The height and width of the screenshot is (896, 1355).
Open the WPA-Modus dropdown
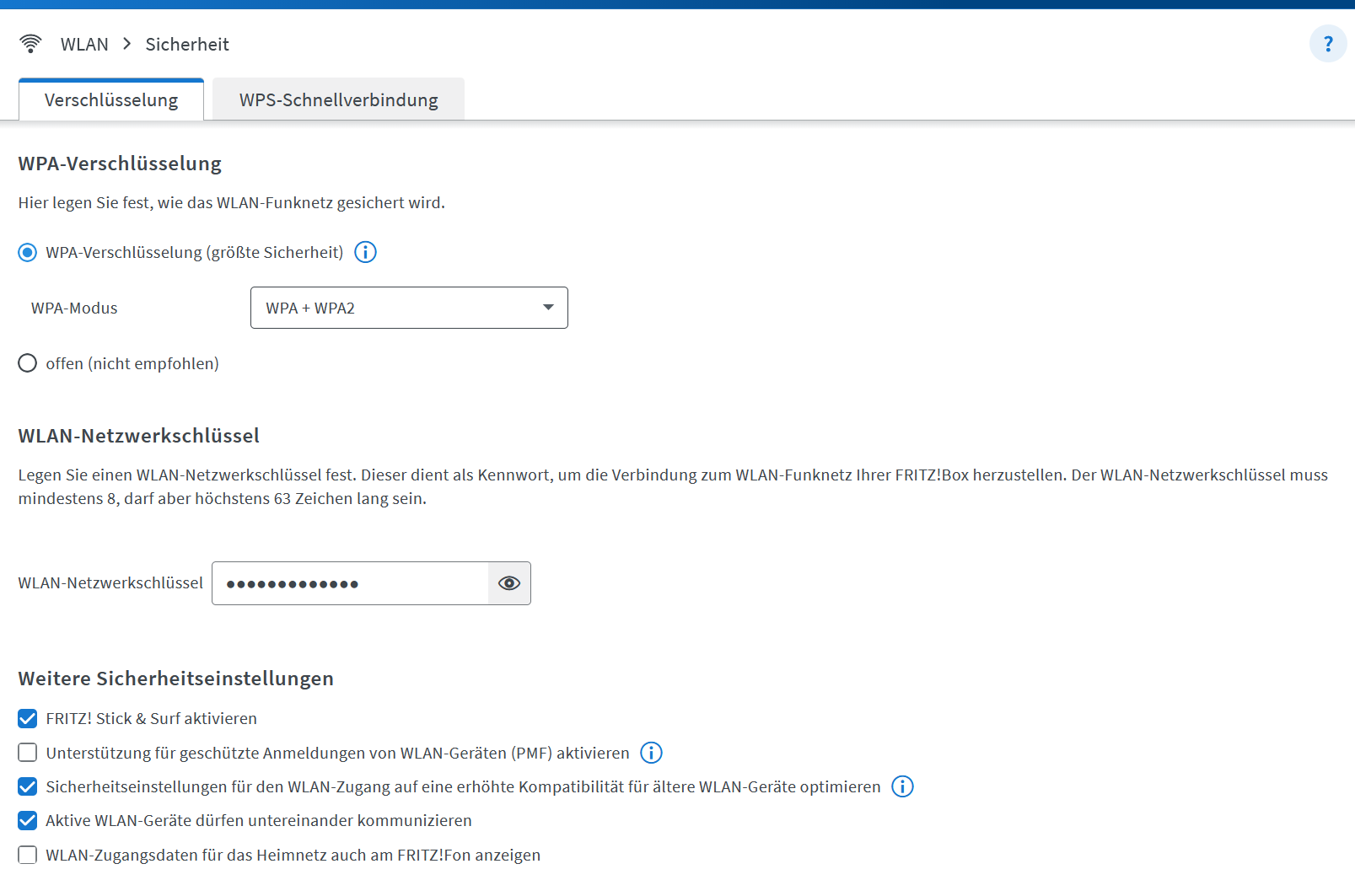[x=409, y=308]
